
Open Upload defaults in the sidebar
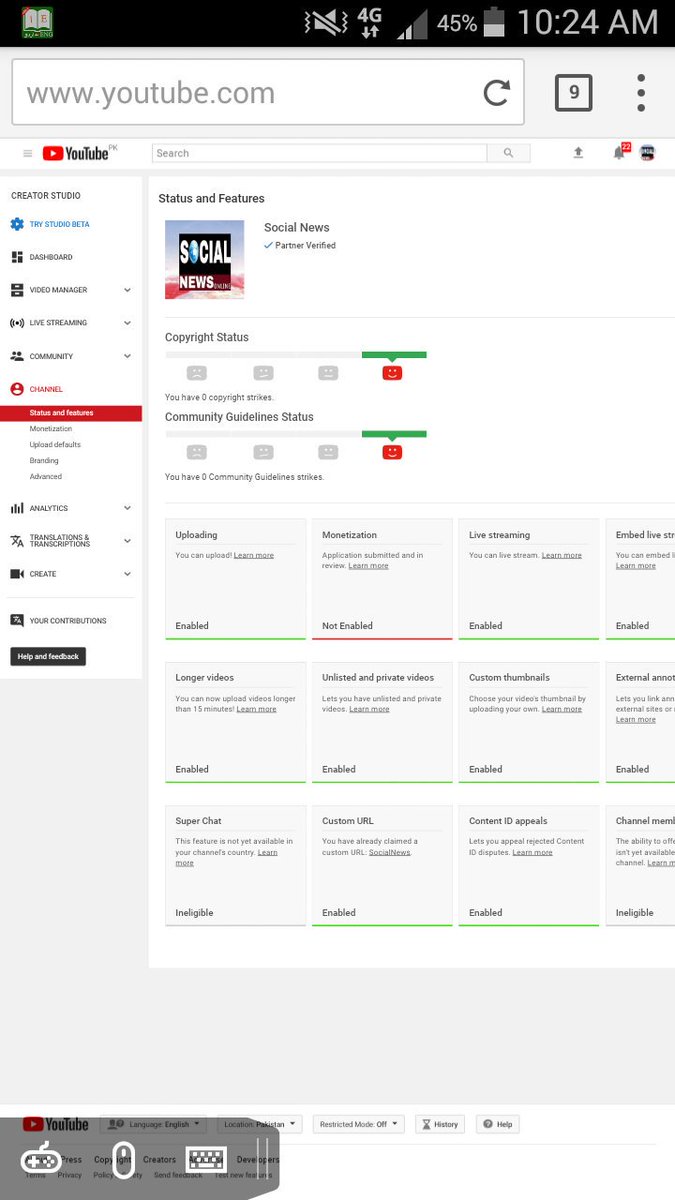55,445
